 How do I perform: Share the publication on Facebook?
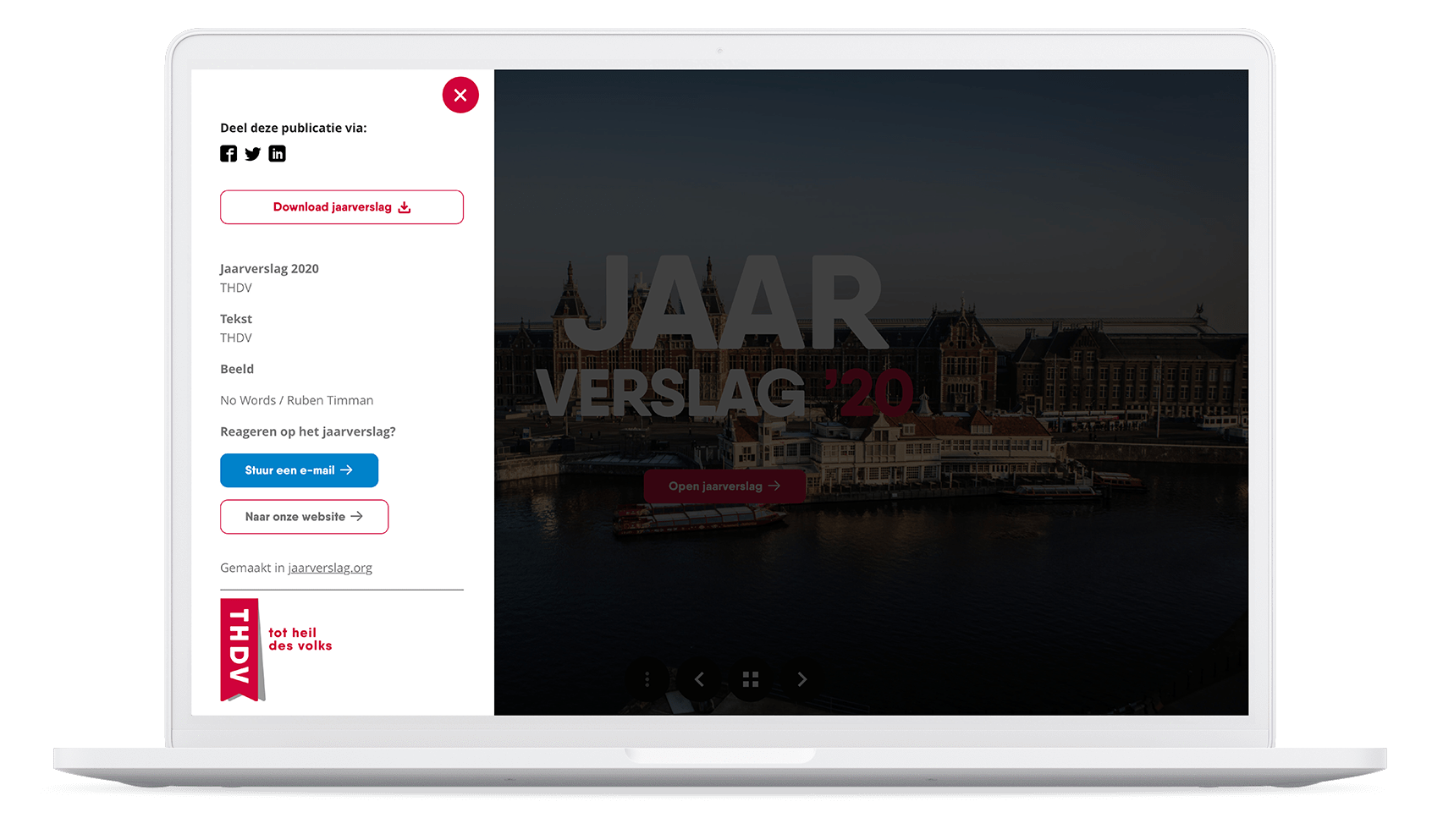coord(229,154)
